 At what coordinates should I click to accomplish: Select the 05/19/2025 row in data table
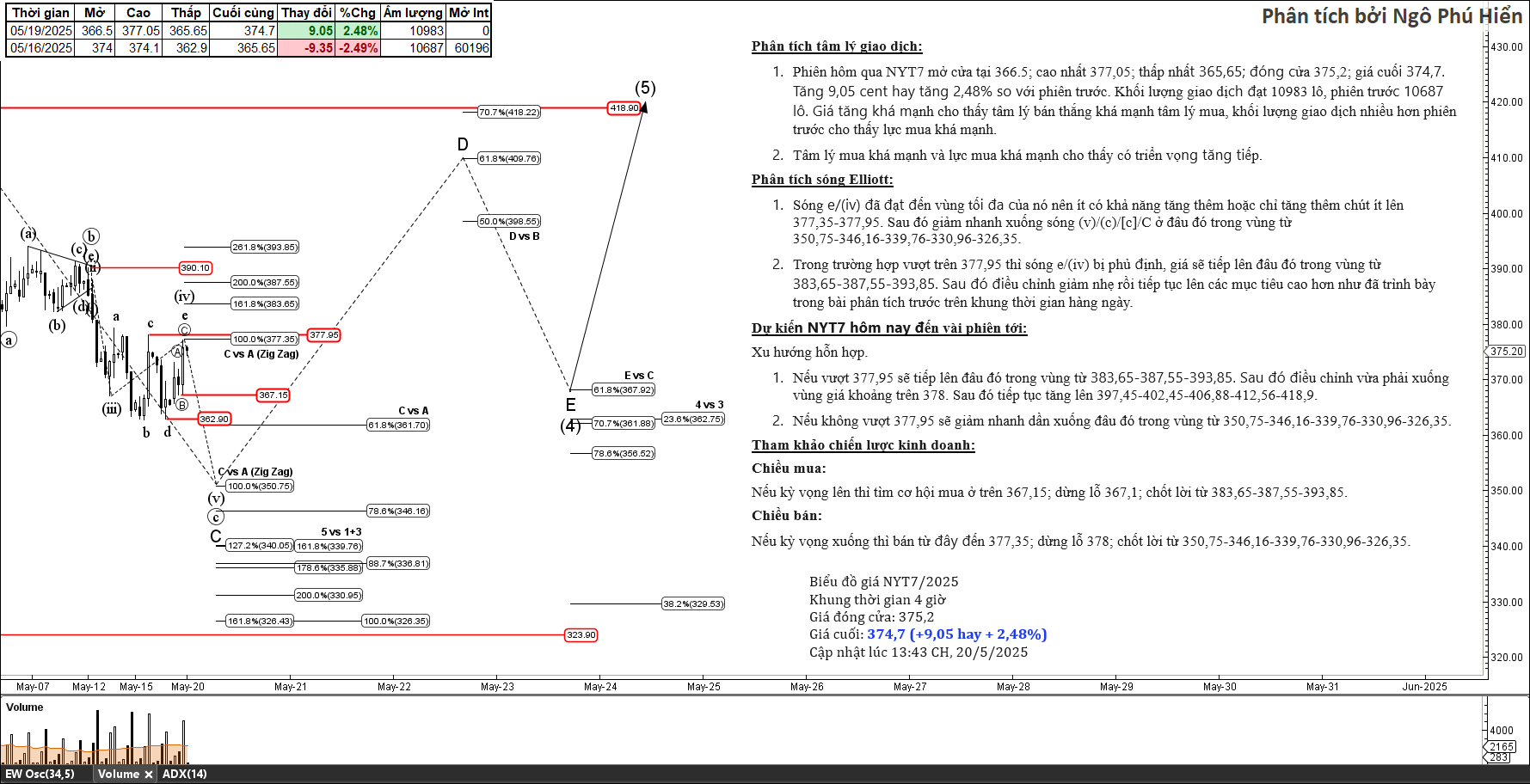[41, 31]
